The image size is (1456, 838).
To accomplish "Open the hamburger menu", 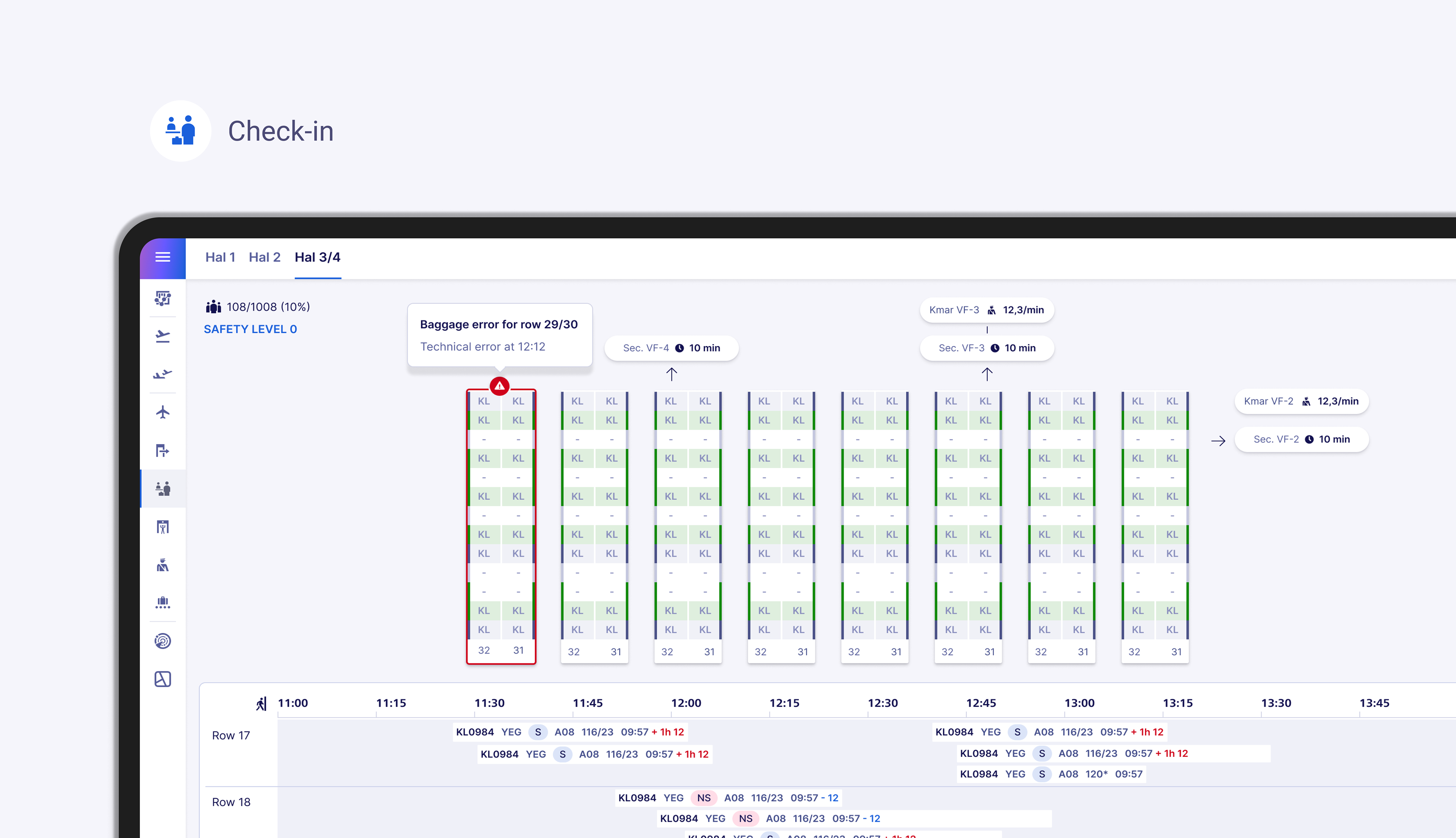I will tap(162, 257).
